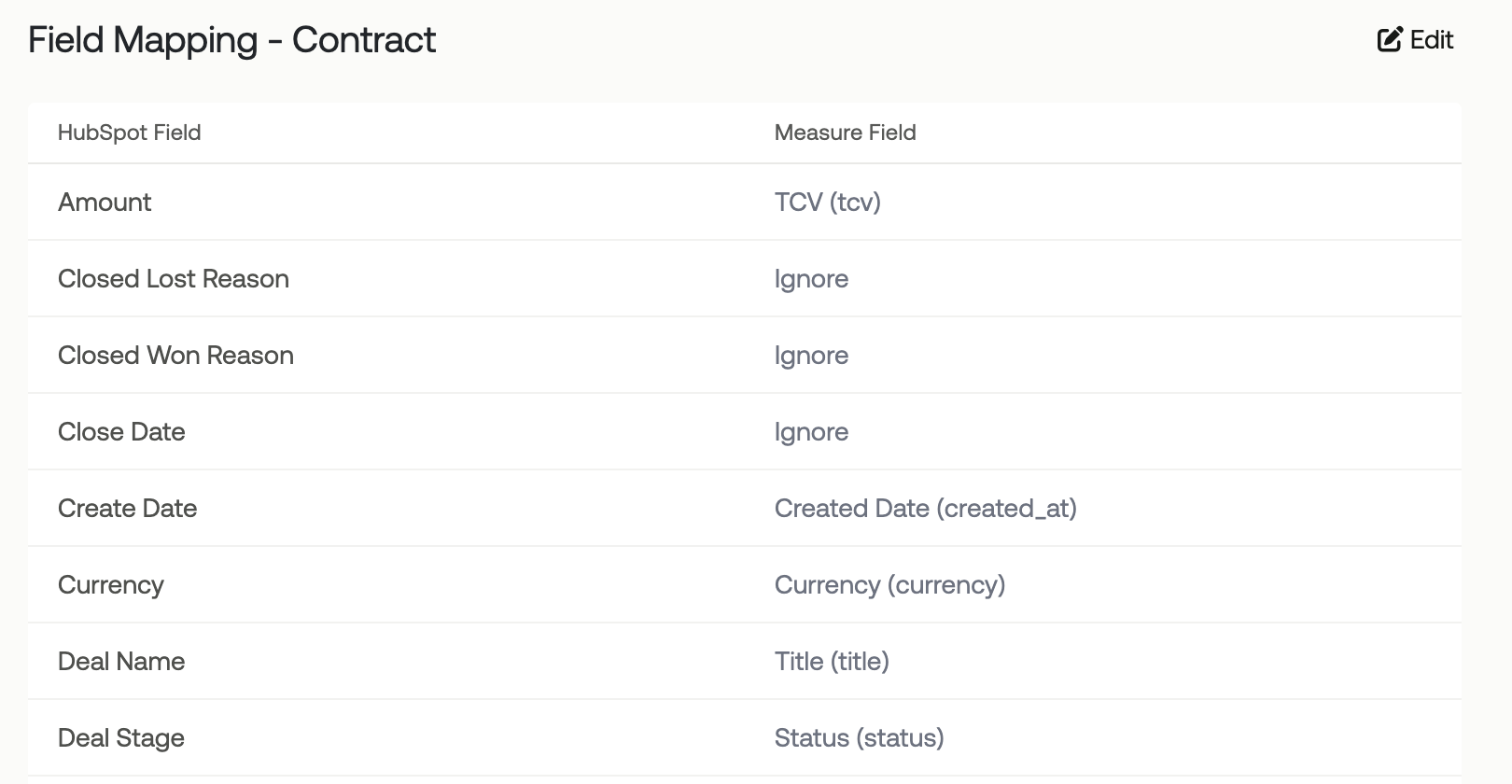Select the Close Date field
This screenshot has width=1512, height=784.
tap(121, 432)
